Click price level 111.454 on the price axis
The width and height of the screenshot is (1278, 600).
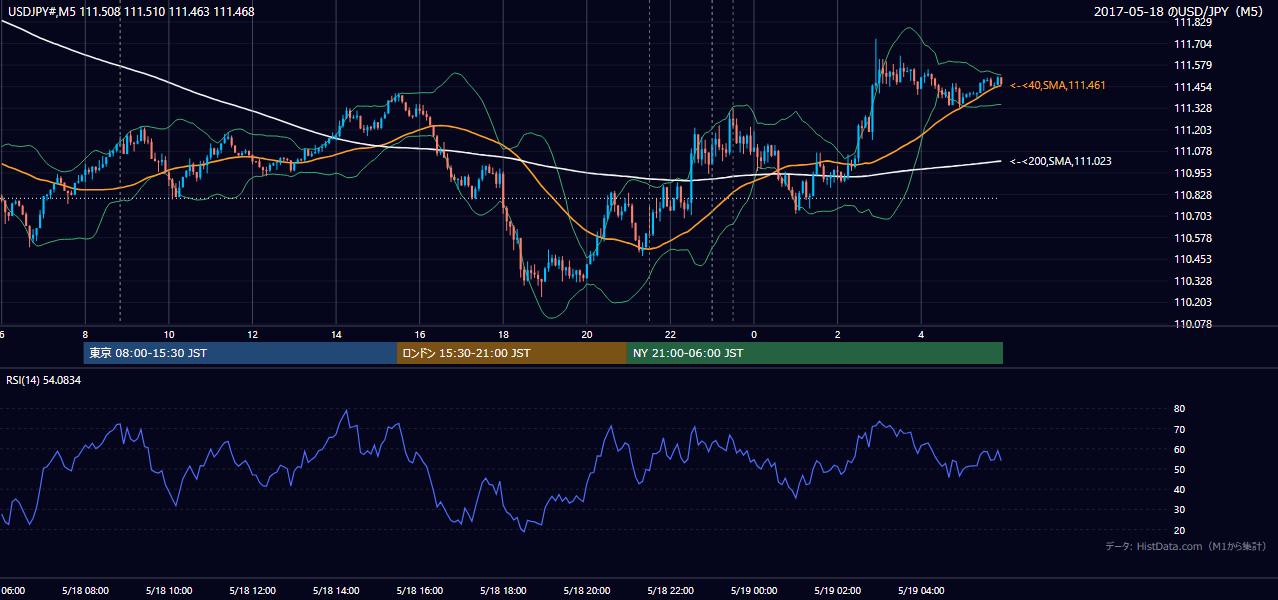(x=1192, y=87)
